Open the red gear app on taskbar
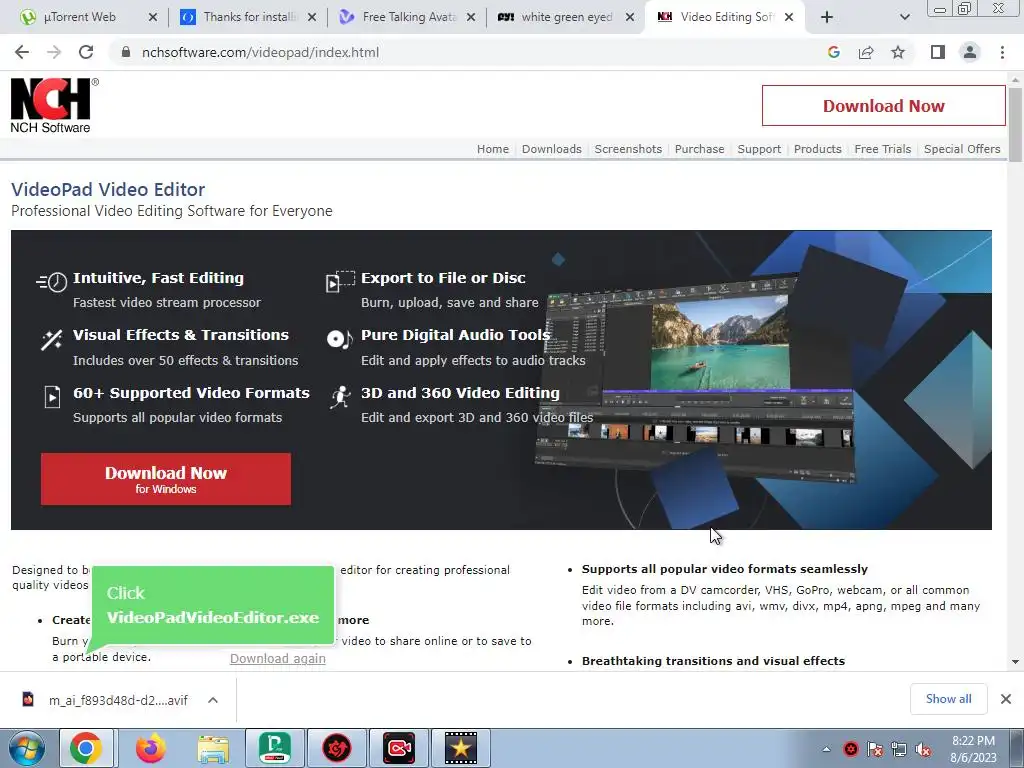The width and height of the screenshot is (1024, 768). (337, 748)
